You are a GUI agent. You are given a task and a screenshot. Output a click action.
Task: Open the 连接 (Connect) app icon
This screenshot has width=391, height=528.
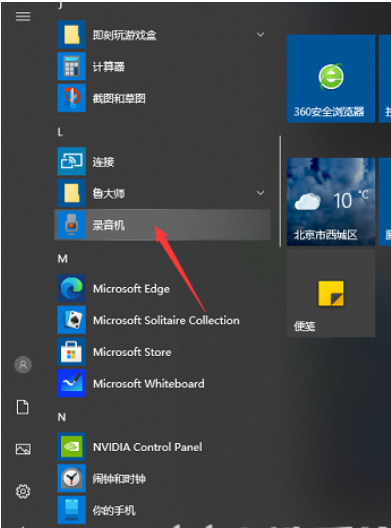(71, 161)
